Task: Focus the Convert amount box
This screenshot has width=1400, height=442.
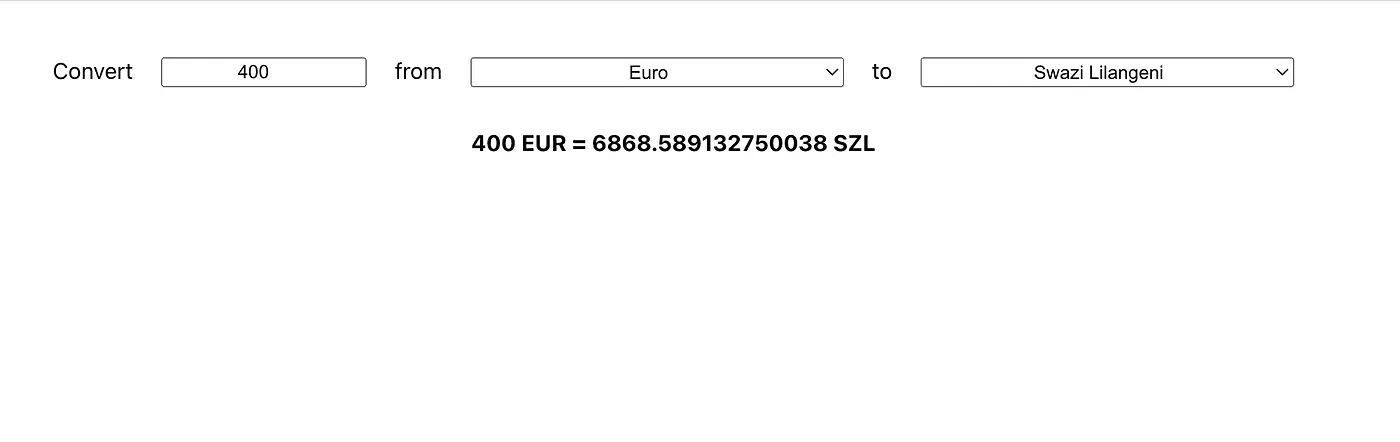Action: coord(264,72)
